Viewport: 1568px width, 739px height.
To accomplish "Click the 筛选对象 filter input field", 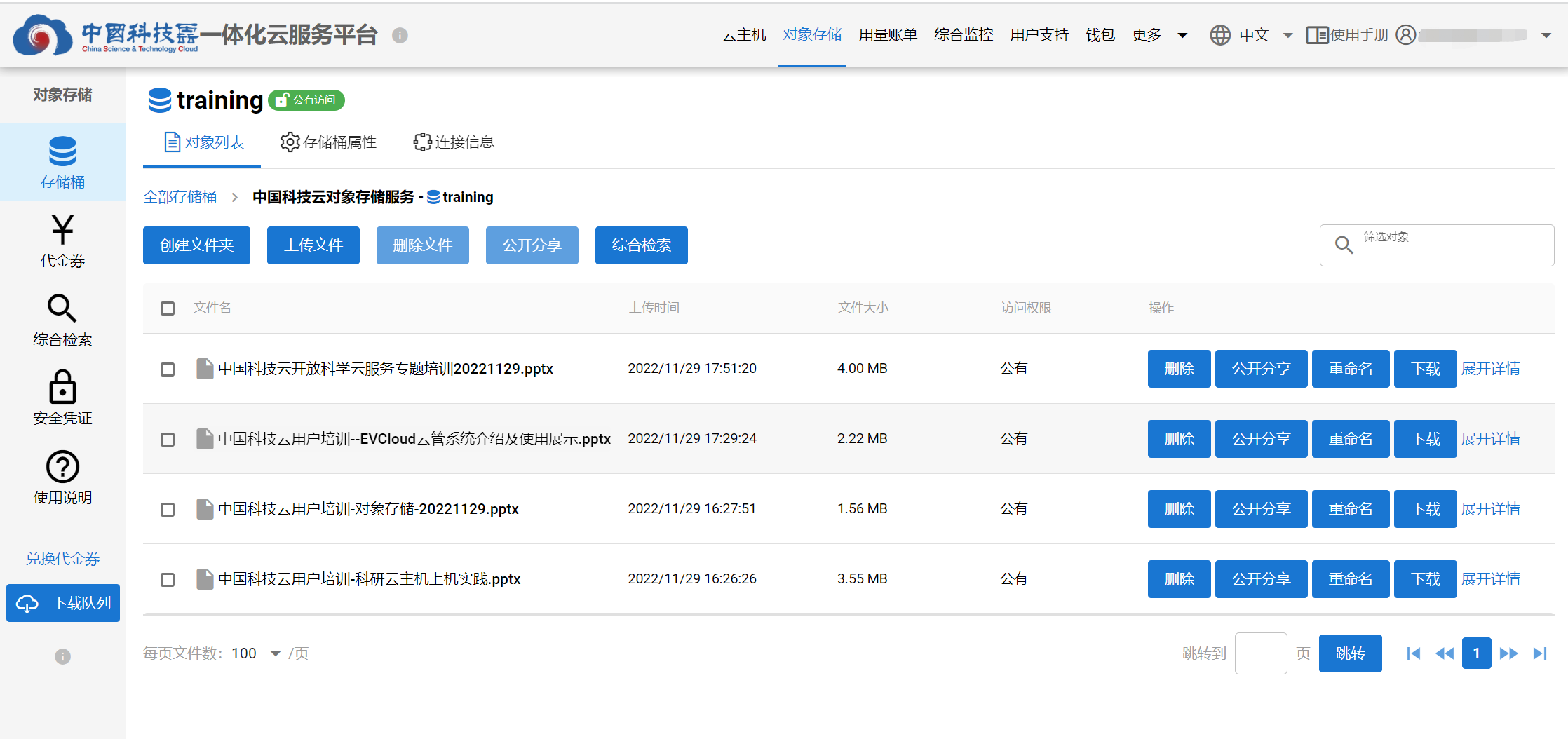I will [x=1437, y=245].
